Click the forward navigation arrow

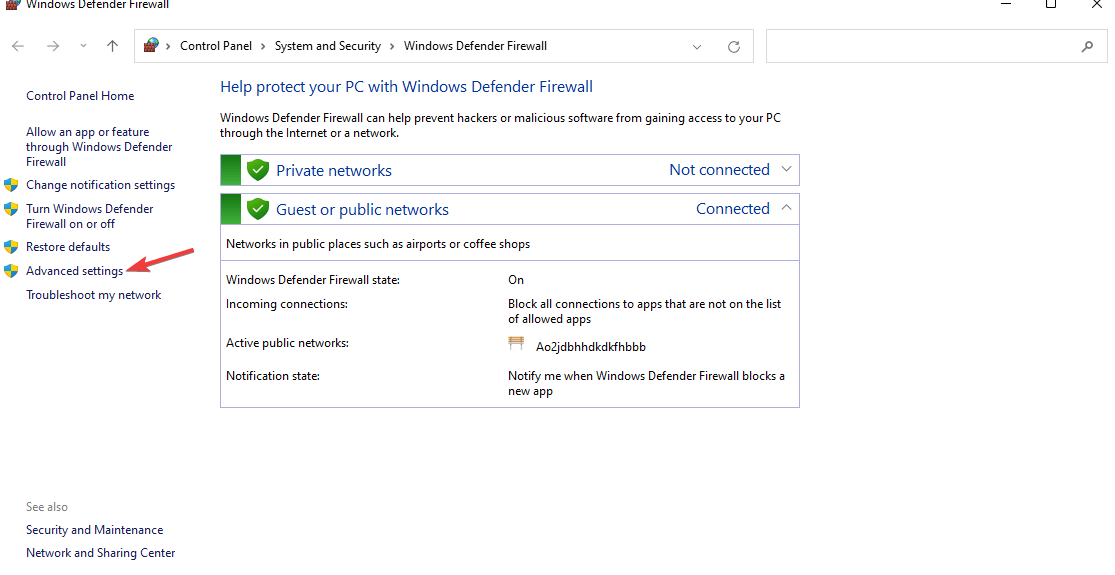tap(53, 46)
